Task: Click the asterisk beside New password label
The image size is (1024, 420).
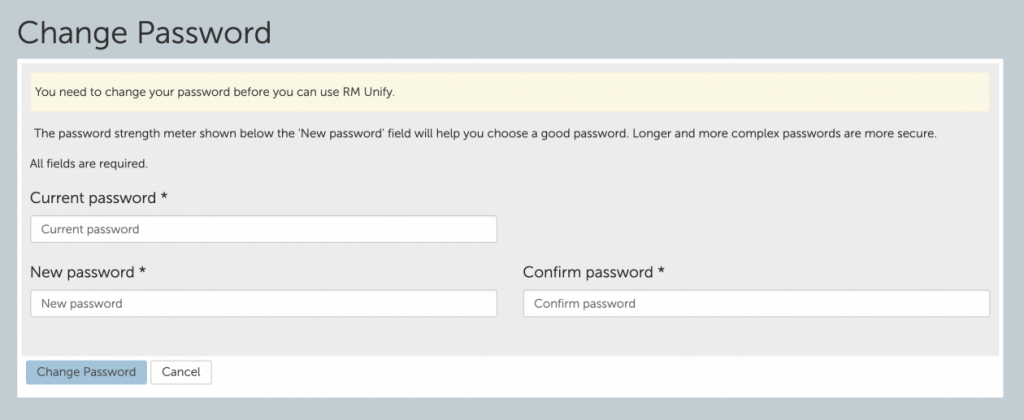Action: point(142,270)
